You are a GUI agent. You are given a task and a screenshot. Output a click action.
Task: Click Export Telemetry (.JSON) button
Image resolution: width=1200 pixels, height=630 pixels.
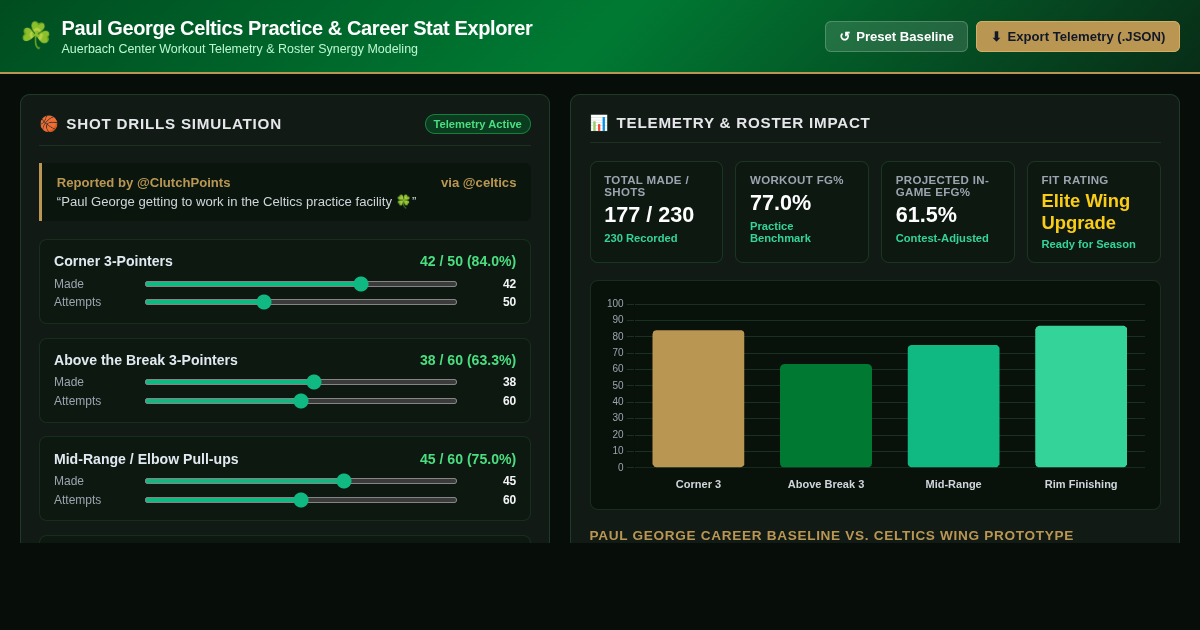pyautogui.click(x=1078, y=37)
